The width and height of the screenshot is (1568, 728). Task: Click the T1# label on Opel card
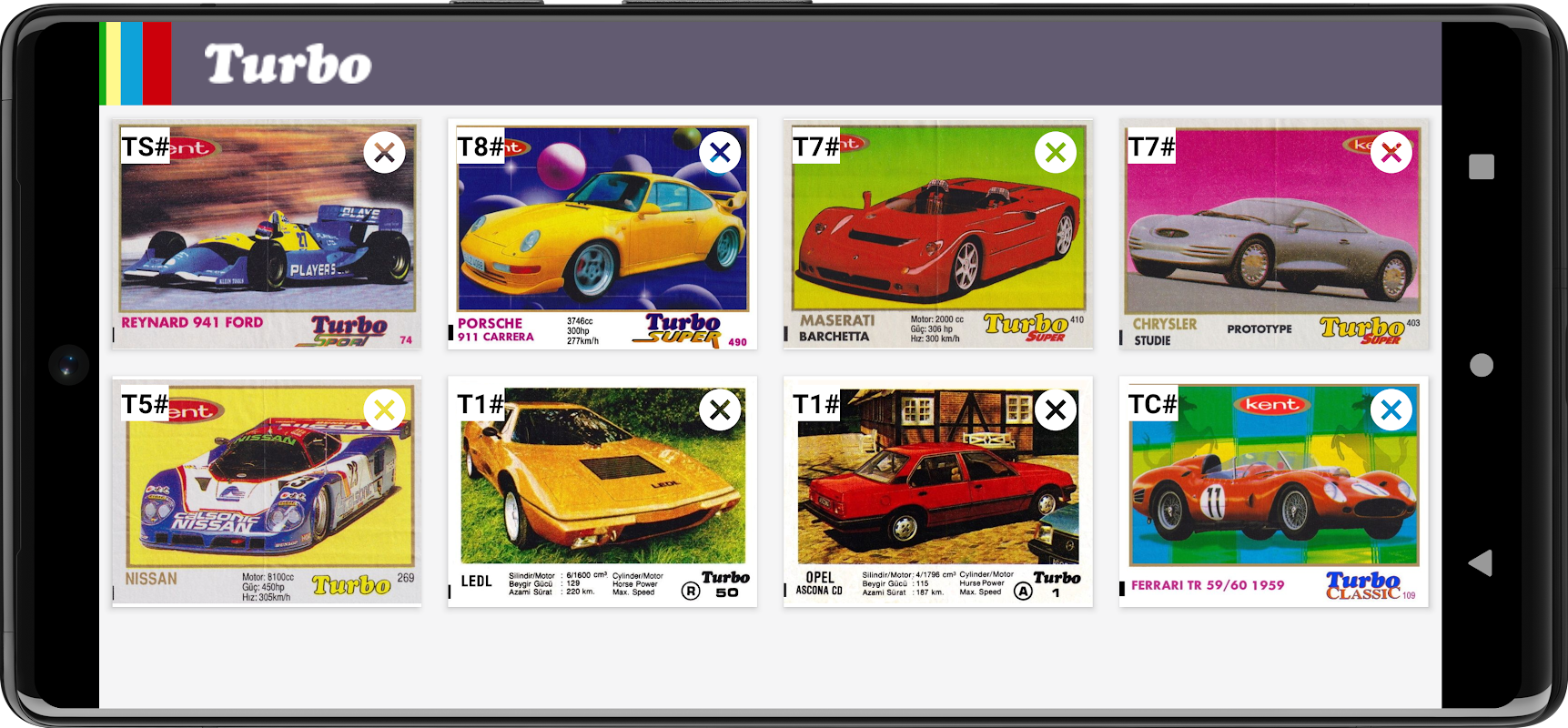tap(816, 404)
